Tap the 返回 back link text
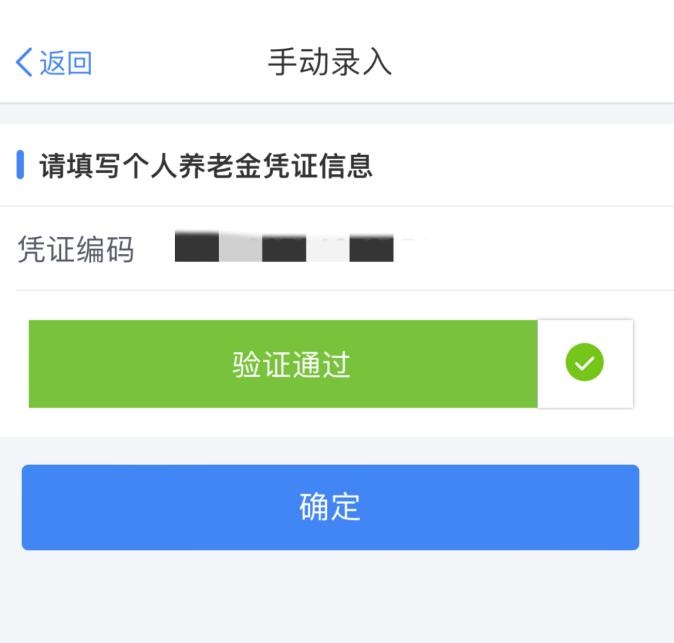The image size is (674, 643). tap(66, 63)
